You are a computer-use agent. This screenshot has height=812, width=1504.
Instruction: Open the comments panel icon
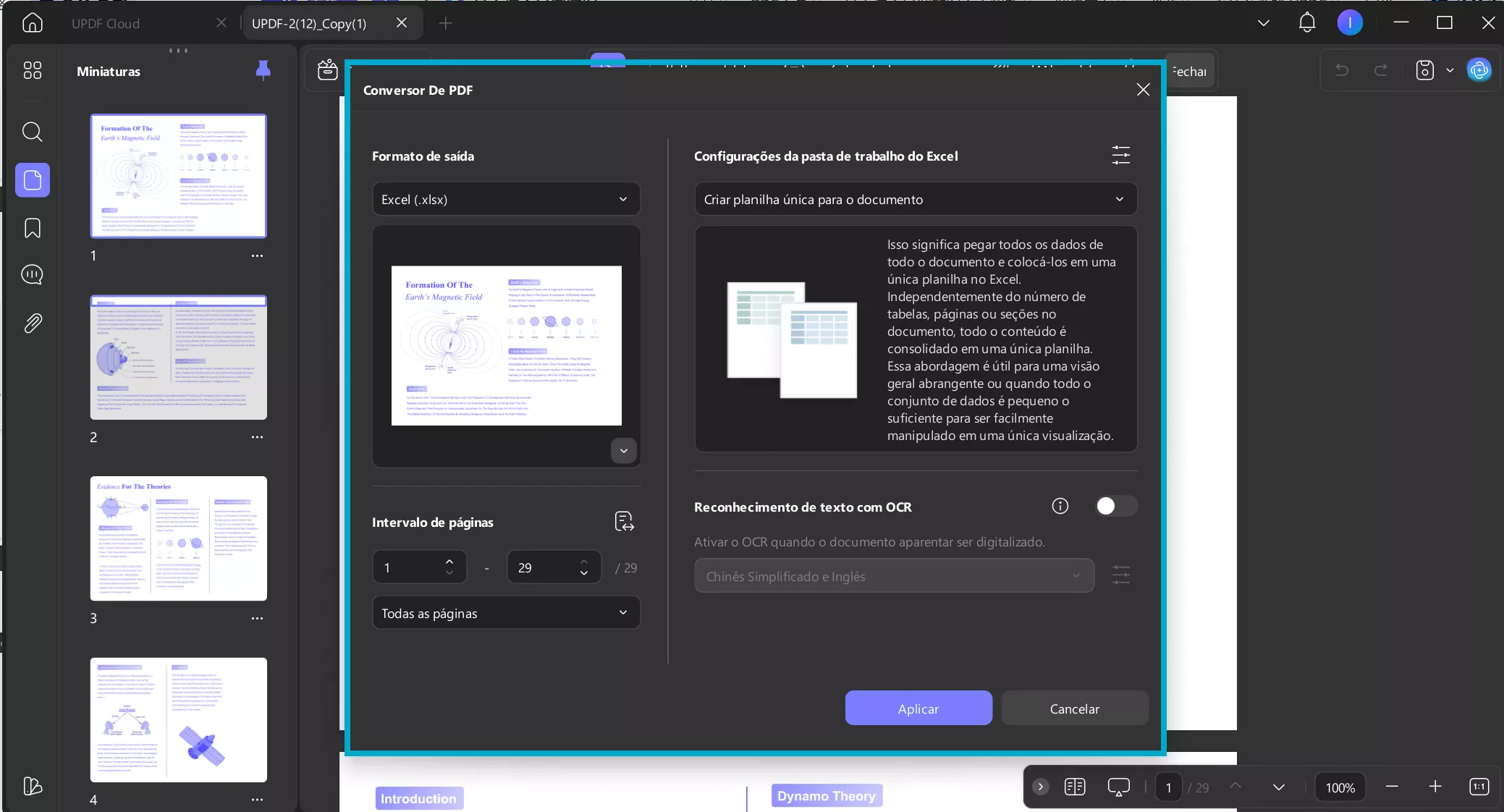point(32,275)
